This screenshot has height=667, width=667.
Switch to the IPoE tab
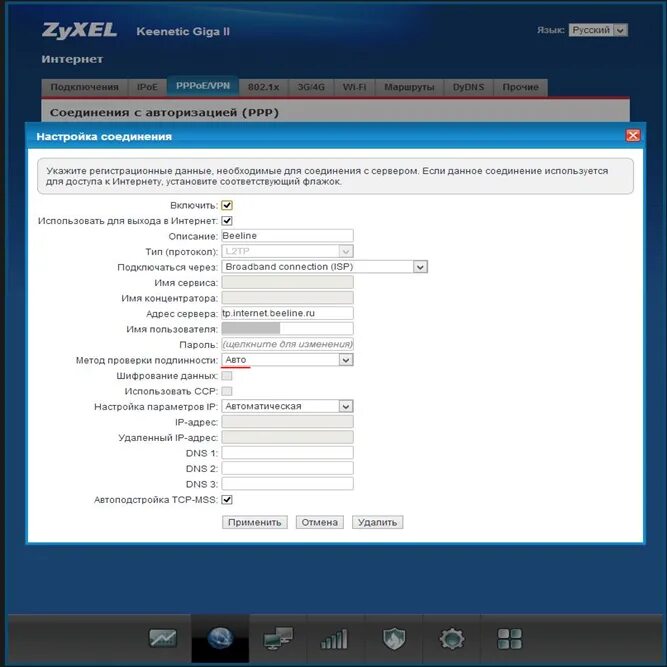click(147, 87)
